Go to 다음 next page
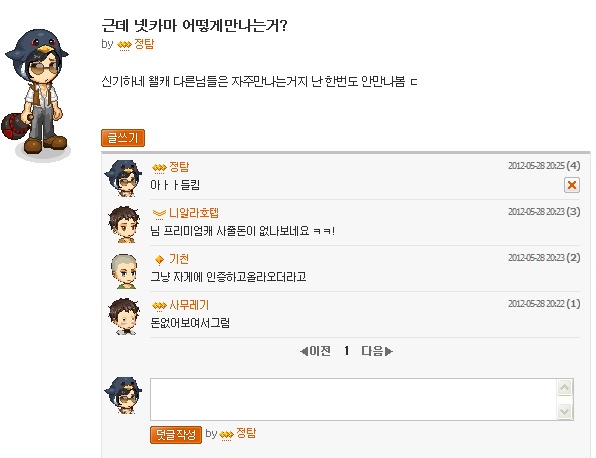 [x=377, y=351]
